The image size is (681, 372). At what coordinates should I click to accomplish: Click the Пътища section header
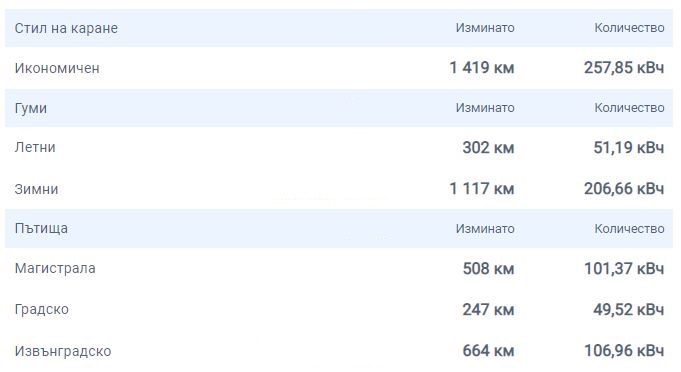tap(339, 229)
